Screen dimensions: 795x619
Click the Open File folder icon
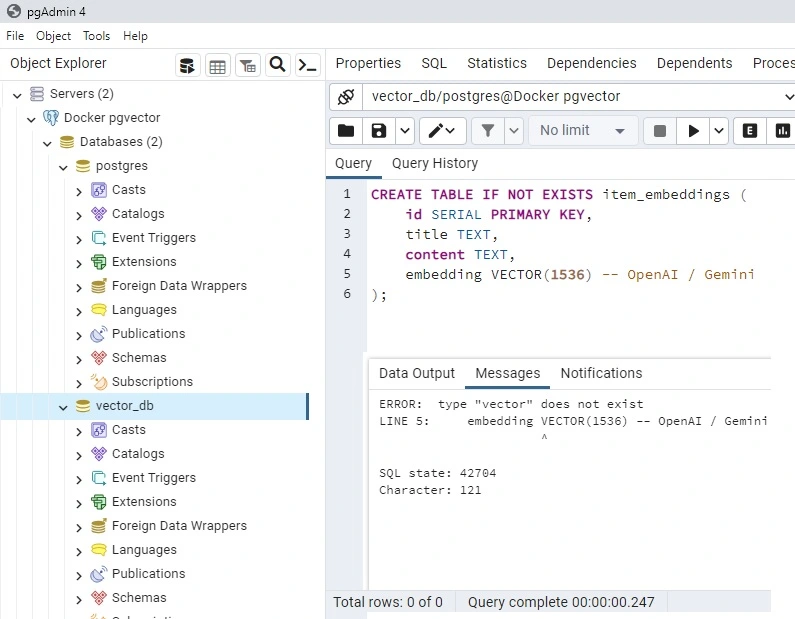coord(346,131)
